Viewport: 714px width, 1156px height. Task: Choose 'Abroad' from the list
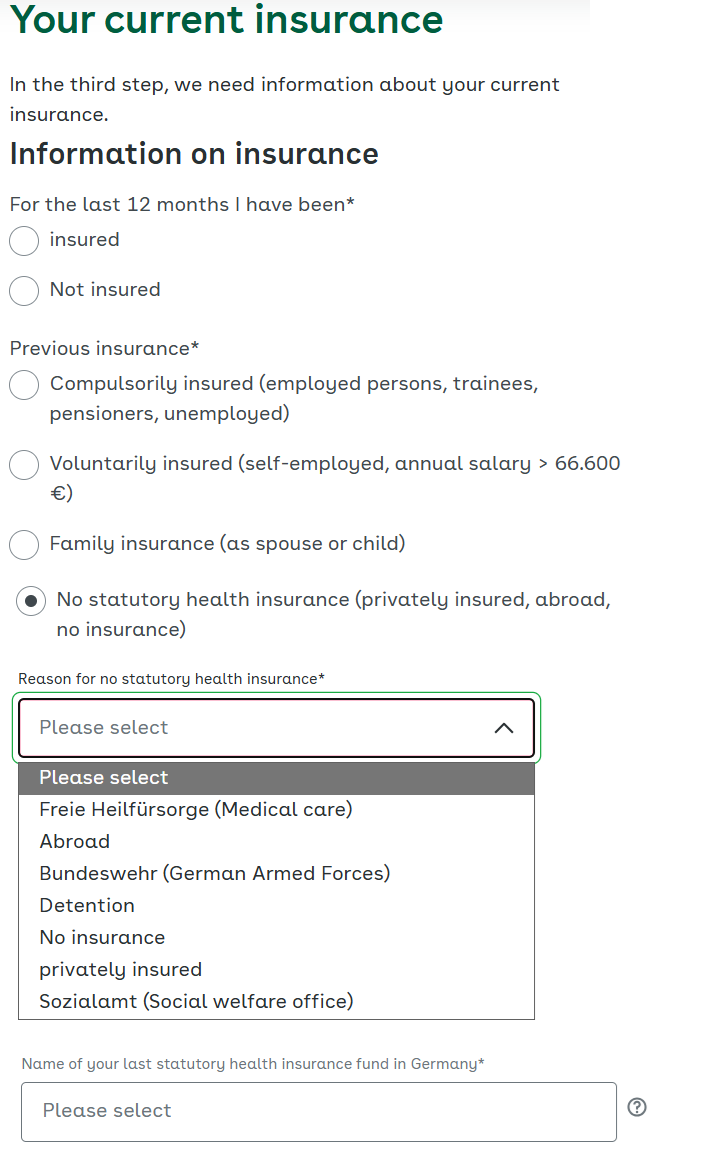277,842
